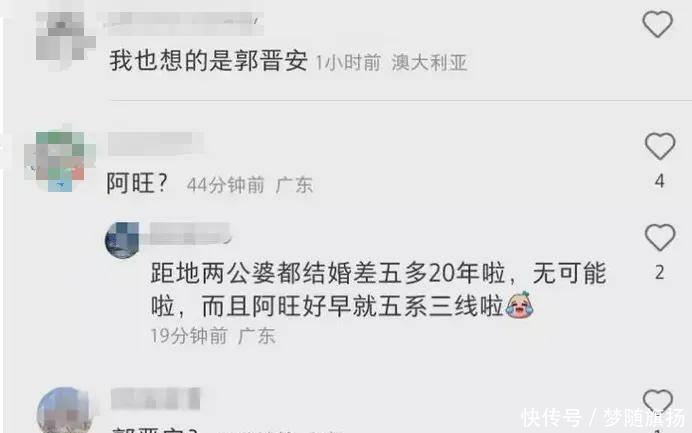692x433 pixels.
Task: Tap the like count 4
Action: click(x=660, y=181)
